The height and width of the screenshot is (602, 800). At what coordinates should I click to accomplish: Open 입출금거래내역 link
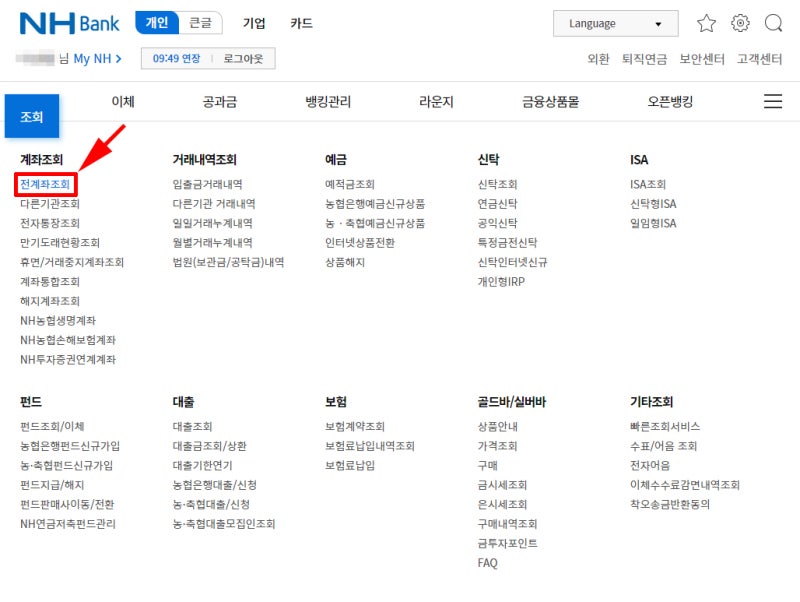[x=207, y=184]
